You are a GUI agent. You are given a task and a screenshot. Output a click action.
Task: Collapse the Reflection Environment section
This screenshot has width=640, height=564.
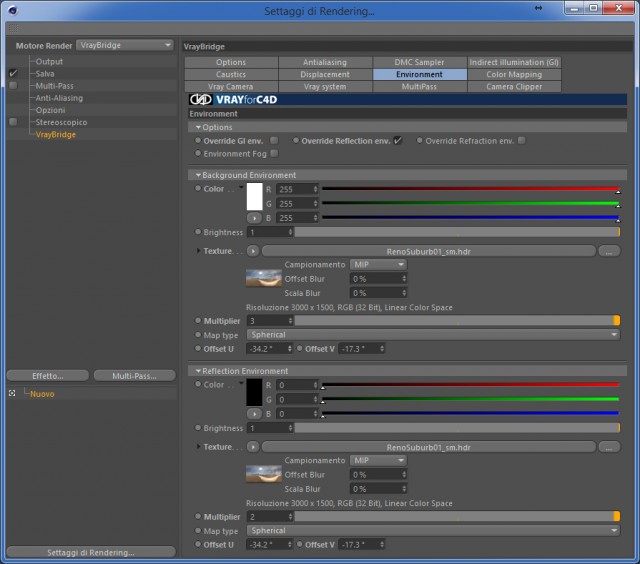tap(198, 371)
